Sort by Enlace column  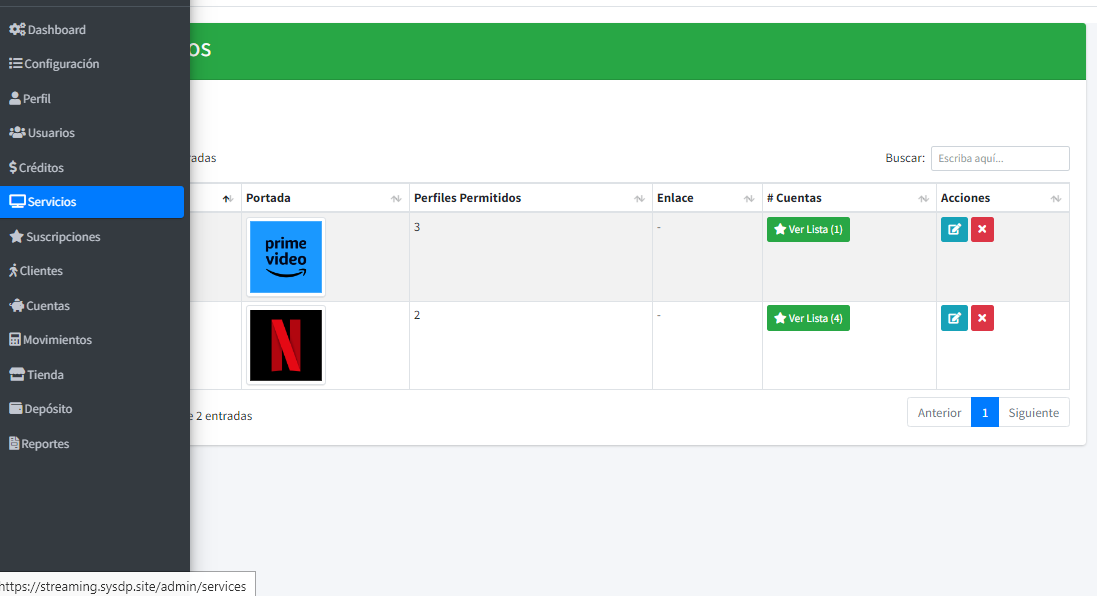tap(707, 198)
